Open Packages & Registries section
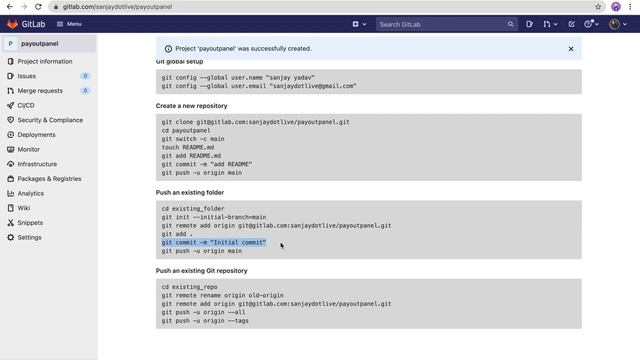This screenshot has height=360, width=640. point(49,179)
